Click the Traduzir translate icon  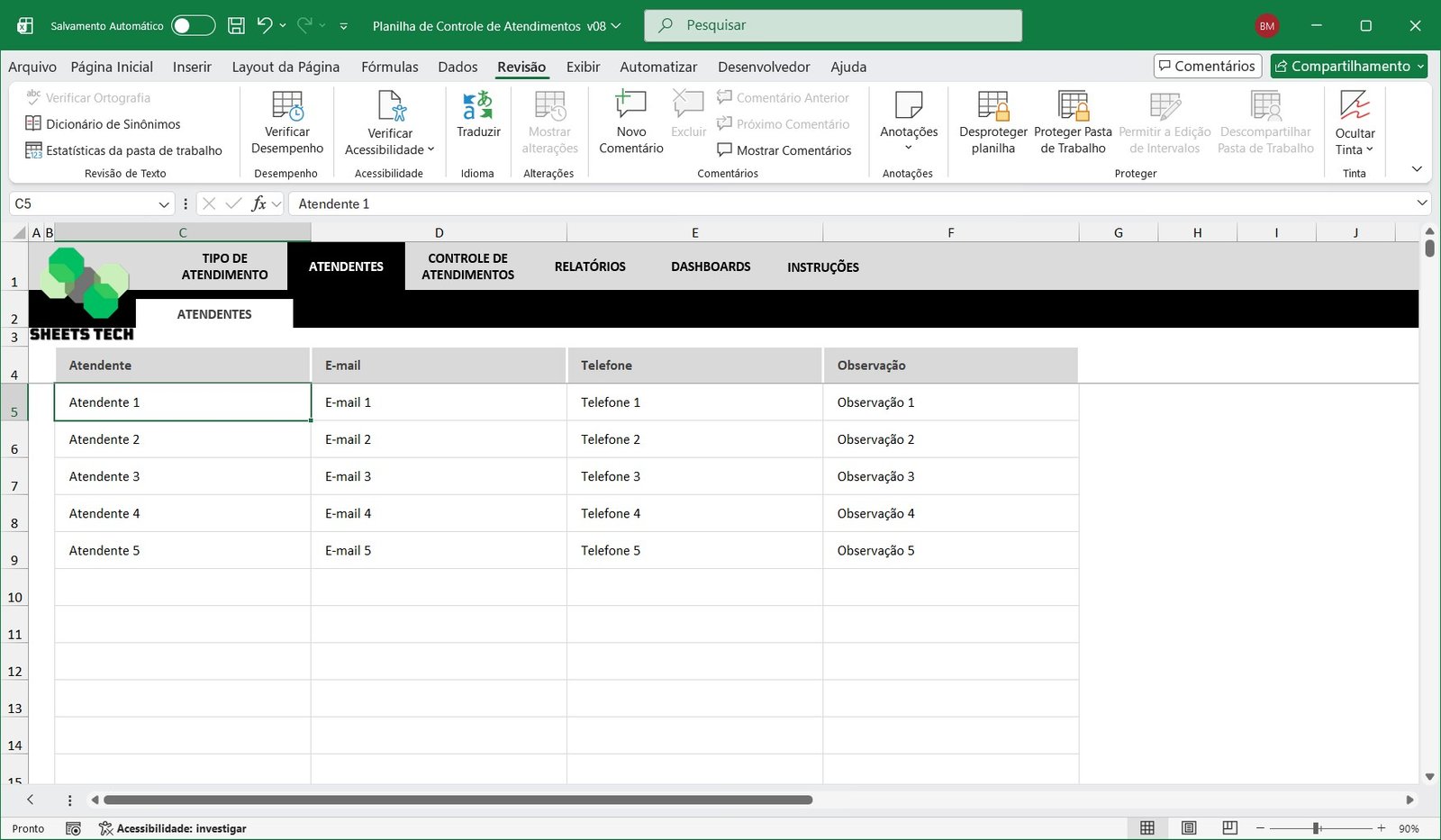tap(477, 106)
